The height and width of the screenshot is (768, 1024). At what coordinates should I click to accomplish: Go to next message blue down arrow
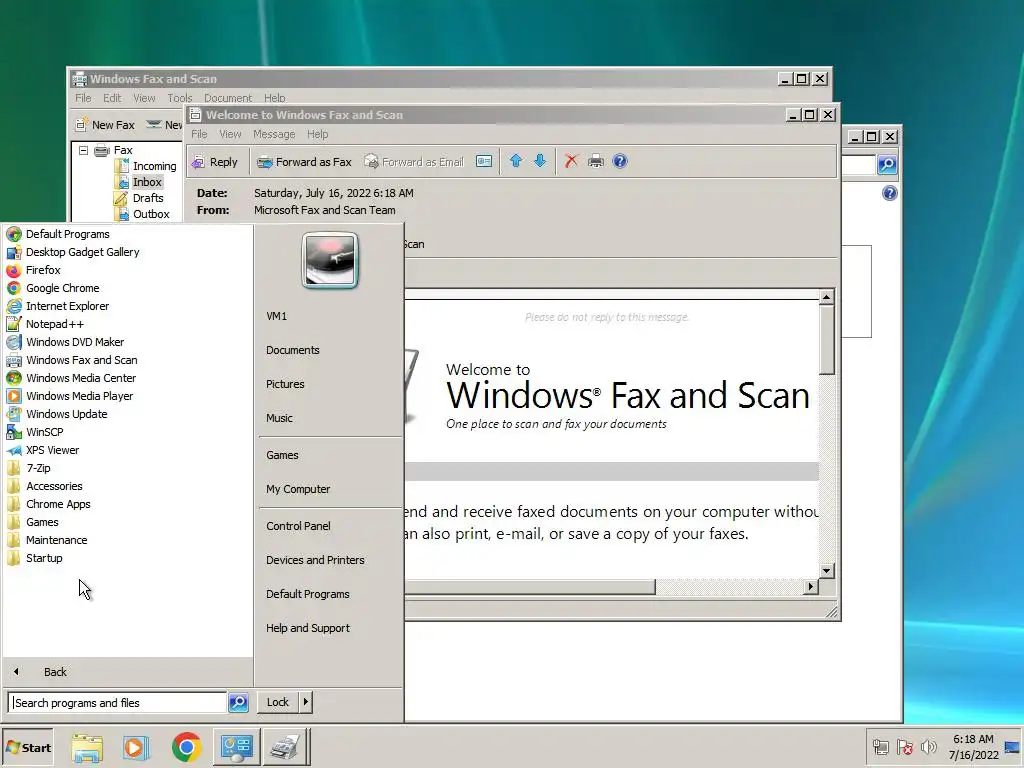[x=540, y=161]
